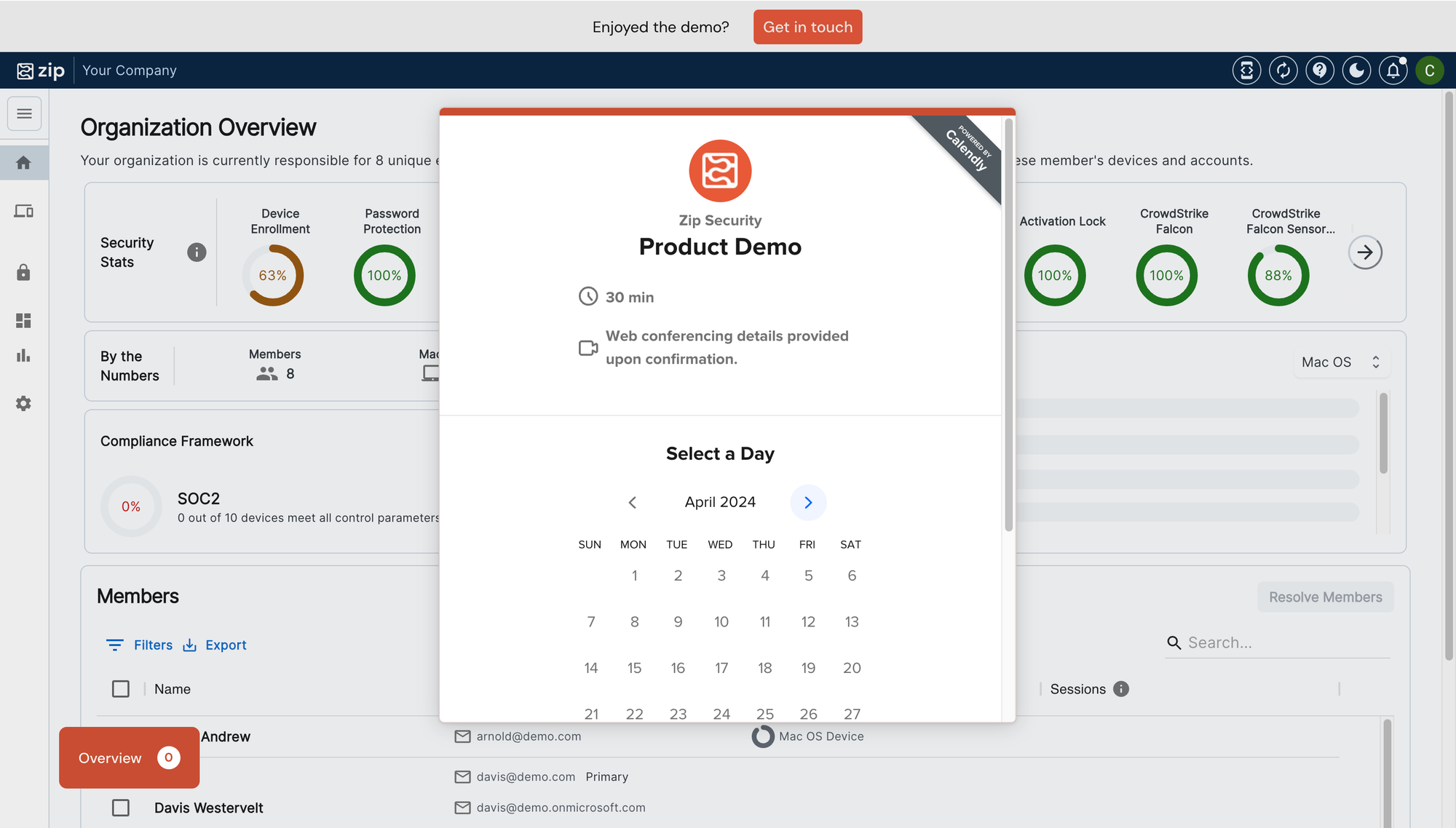Open the lock security sidebar icon
The height and width of the screenshot is (828, 1456).
pyautogui.click(x=24, y=272)
